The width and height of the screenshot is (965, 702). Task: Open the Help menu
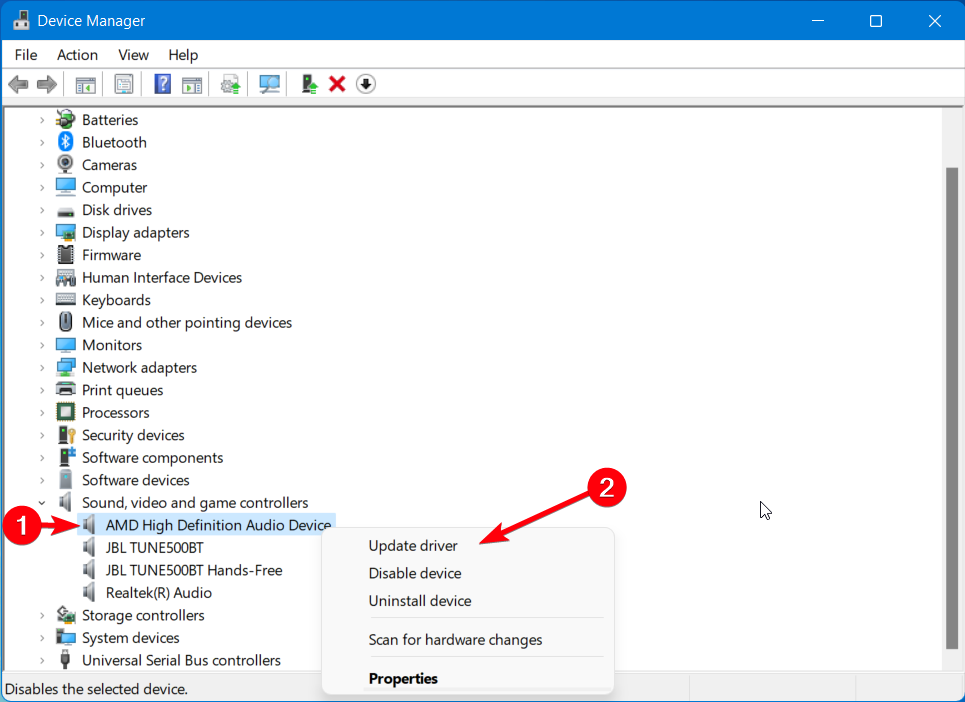[x=183, y=55]
